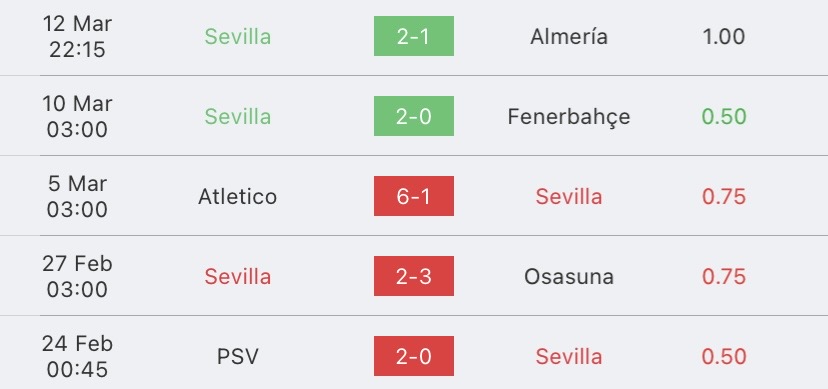Select Atletico team name

237,196
